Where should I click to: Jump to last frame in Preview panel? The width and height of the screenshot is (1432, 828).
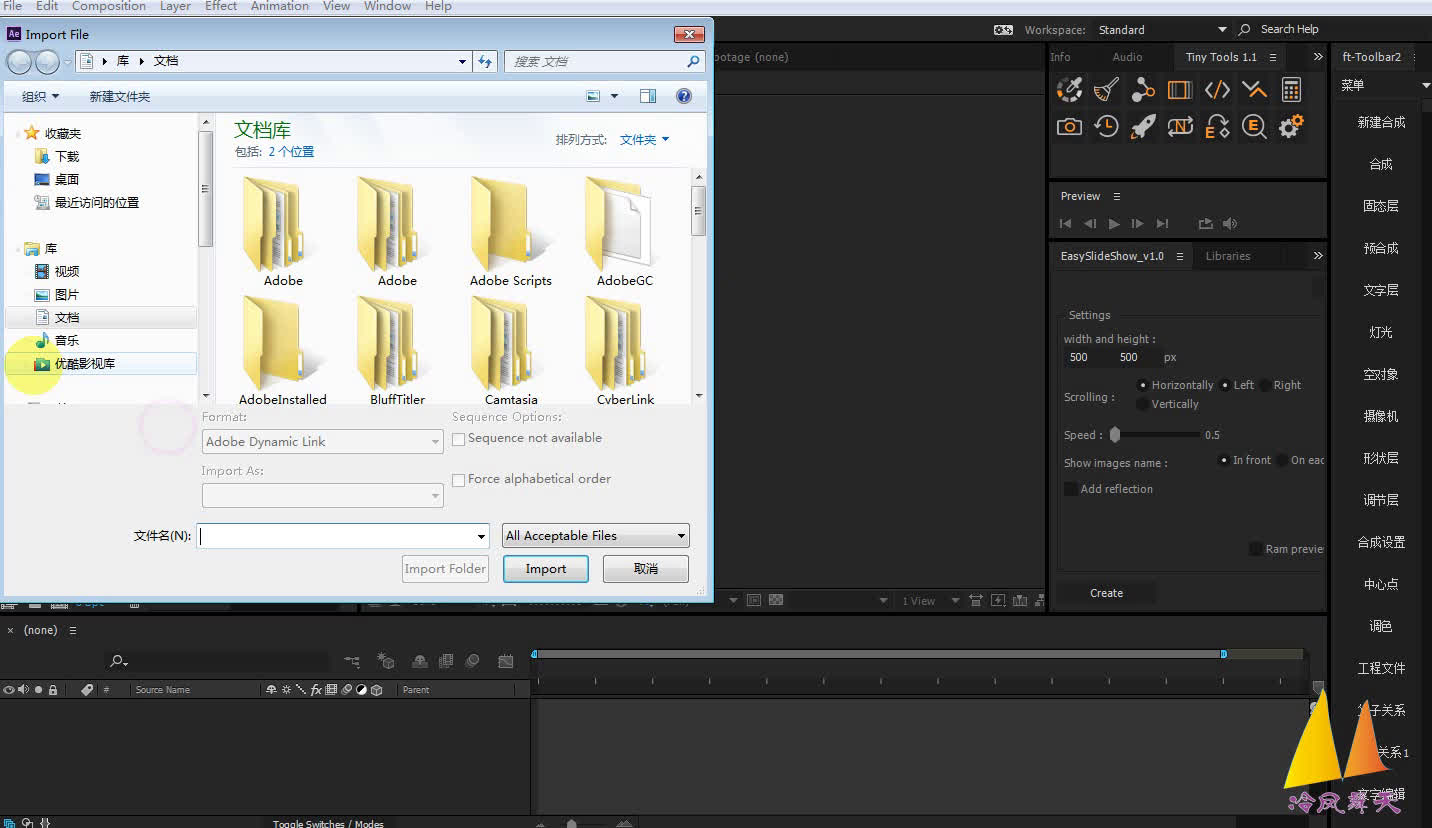(1162, 224)
